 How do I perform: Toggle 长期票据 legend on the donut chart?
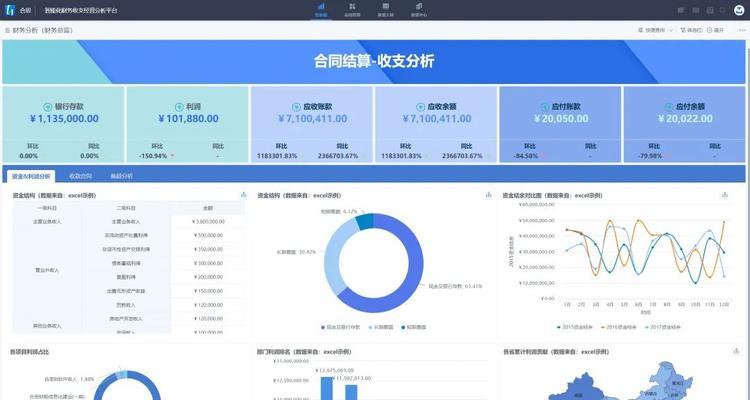click(381, 327)
